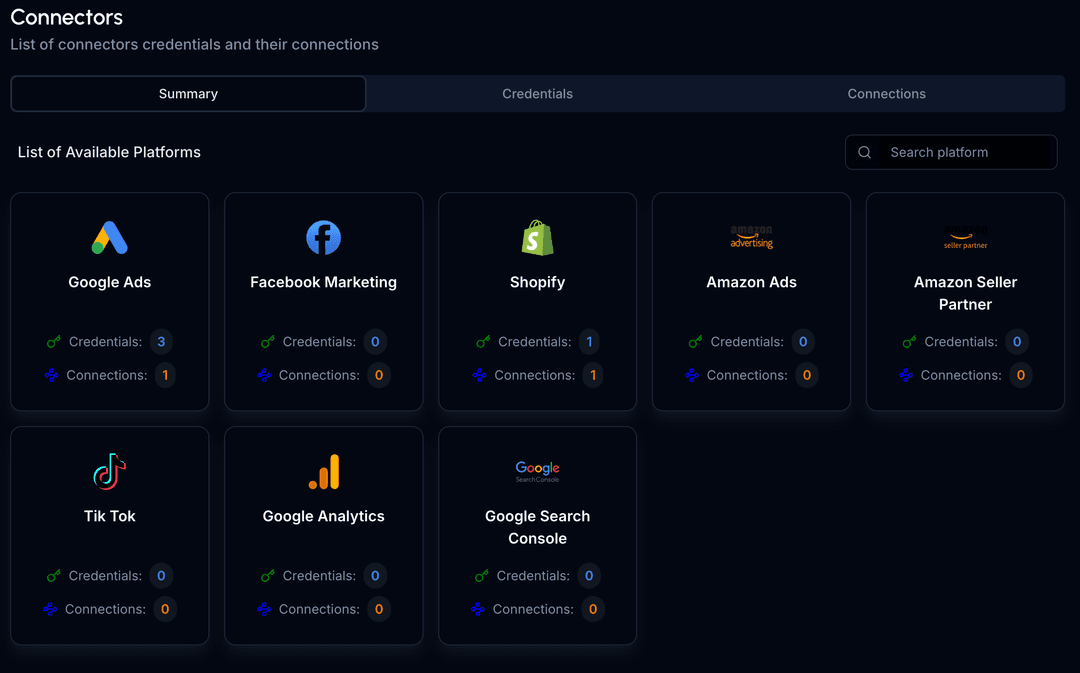The image size is (1080, 673).
Task: Click Shopify credentials key icon
Action: pyautogui.click(x=484, y=342)
